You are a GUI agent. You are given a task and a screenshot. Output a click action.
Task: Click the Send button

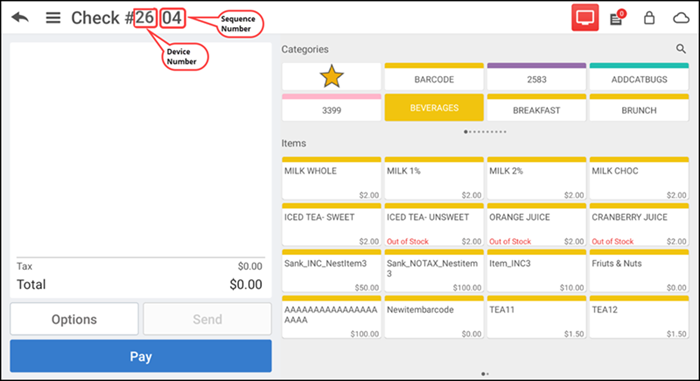pyautogui.click(x=207, y=319)
